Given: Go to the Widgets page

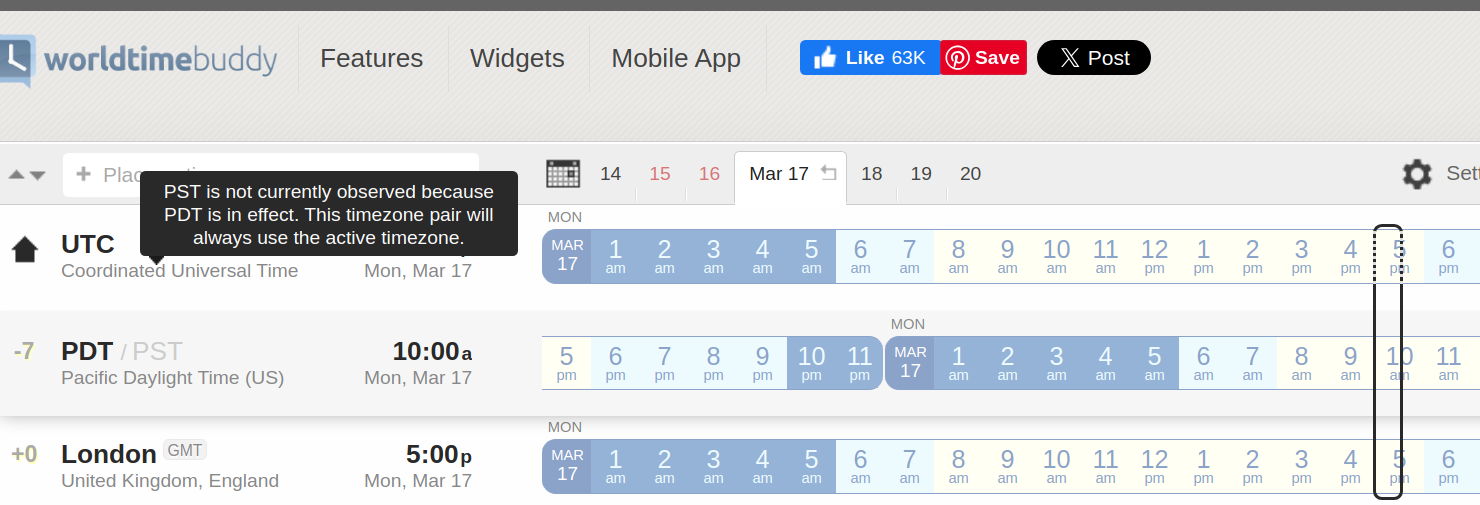Looking at the screenshot, I should 517,59.
